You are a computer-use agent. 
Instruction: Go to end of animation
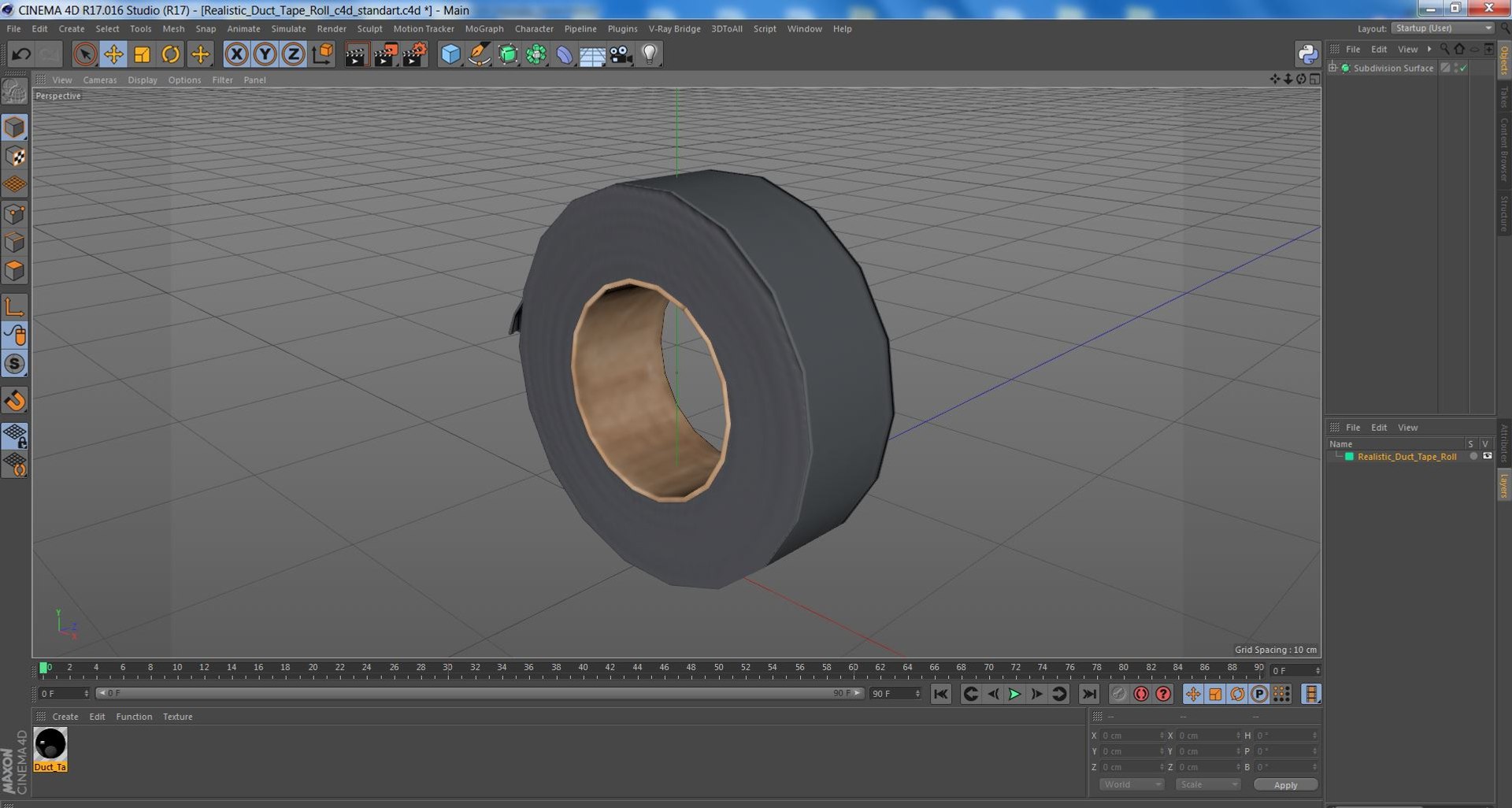(x=1089, y=694)
